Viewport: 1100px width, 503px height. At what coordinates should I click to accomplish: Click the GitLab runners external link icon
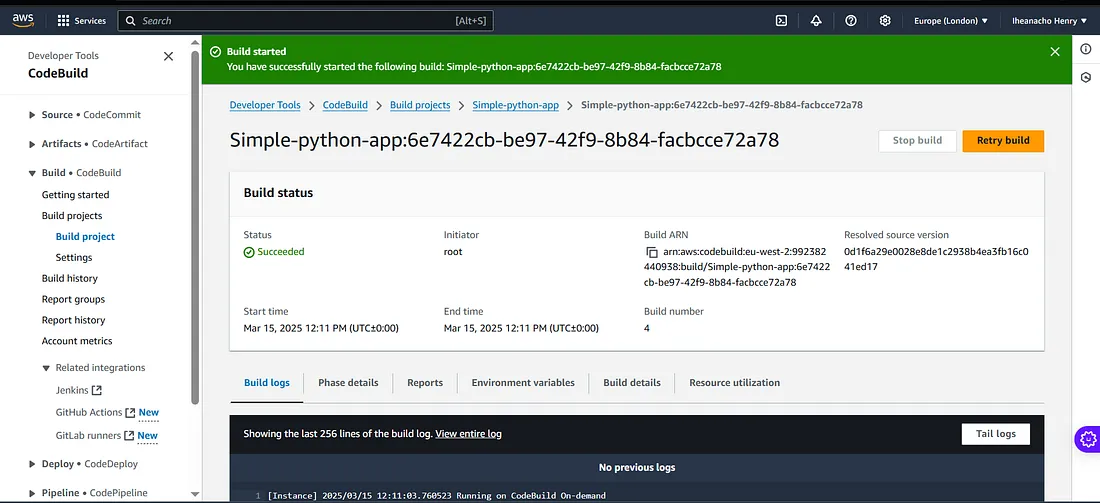tap(129, 436)
